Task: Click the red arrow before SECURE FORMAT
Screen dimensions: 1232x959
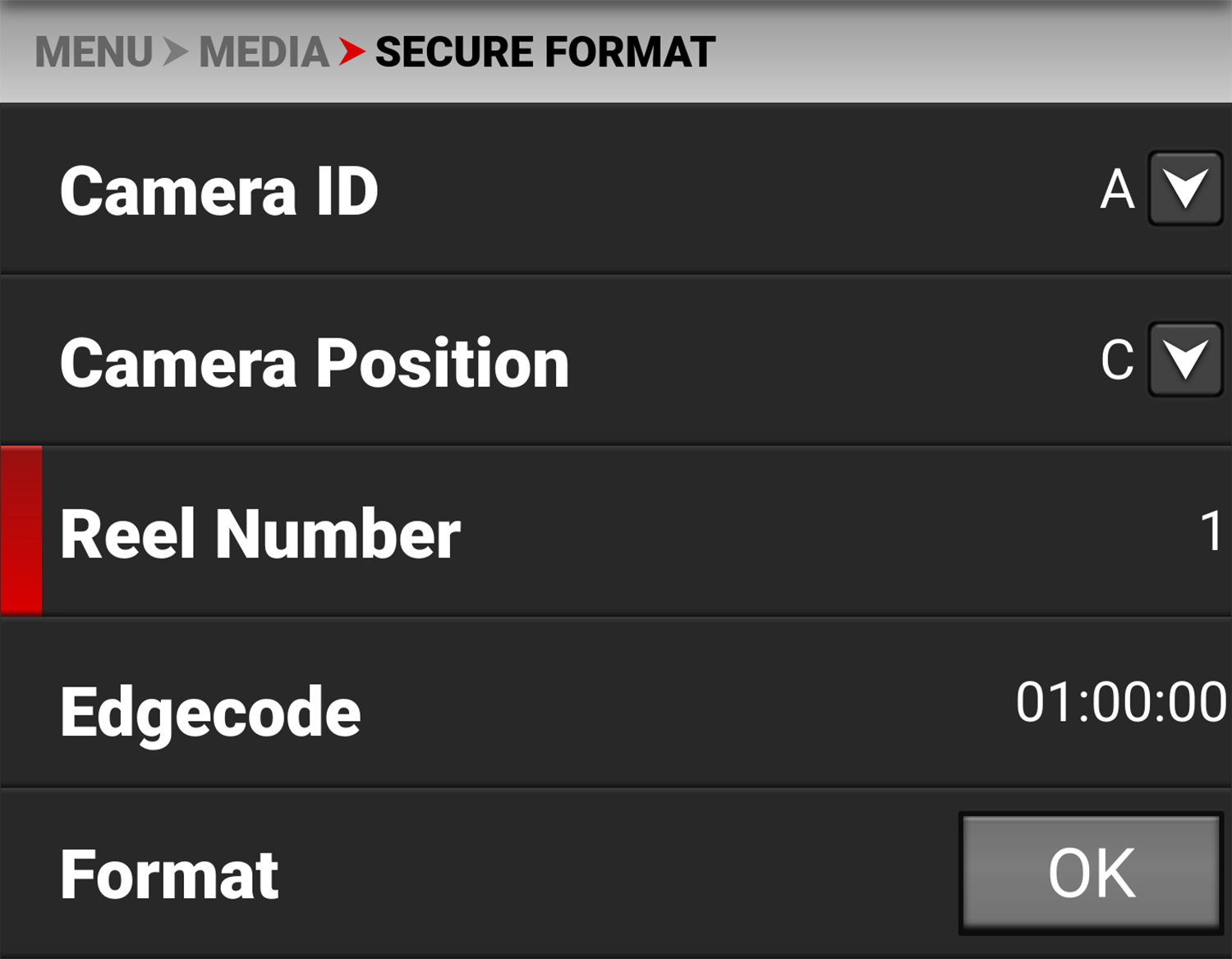Action: point(352,53)
